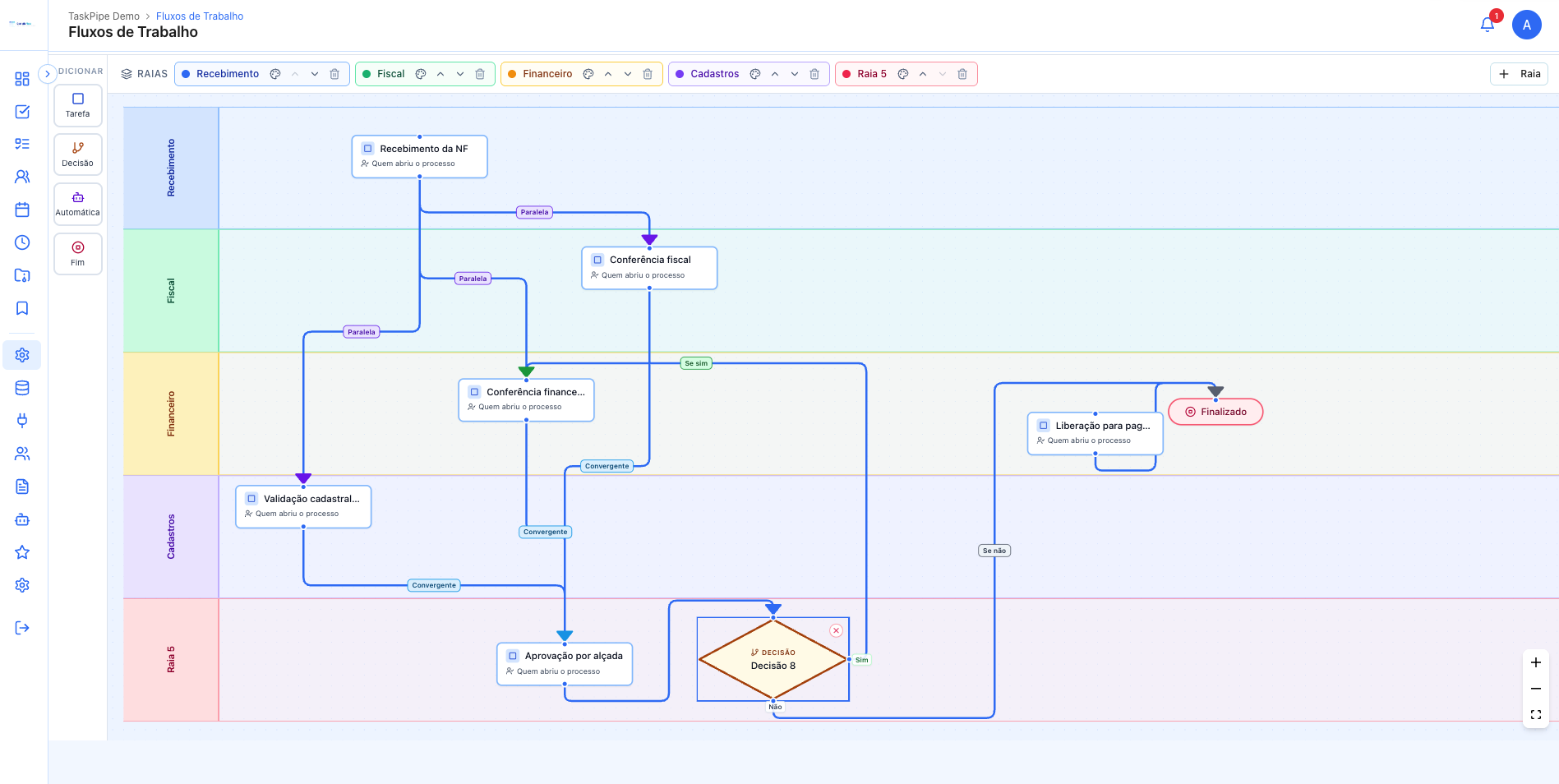Image resolution: width=1559 pixels, height=784 pixels.
Task: Move Fiscal lane down
Action: coord(460,74)
